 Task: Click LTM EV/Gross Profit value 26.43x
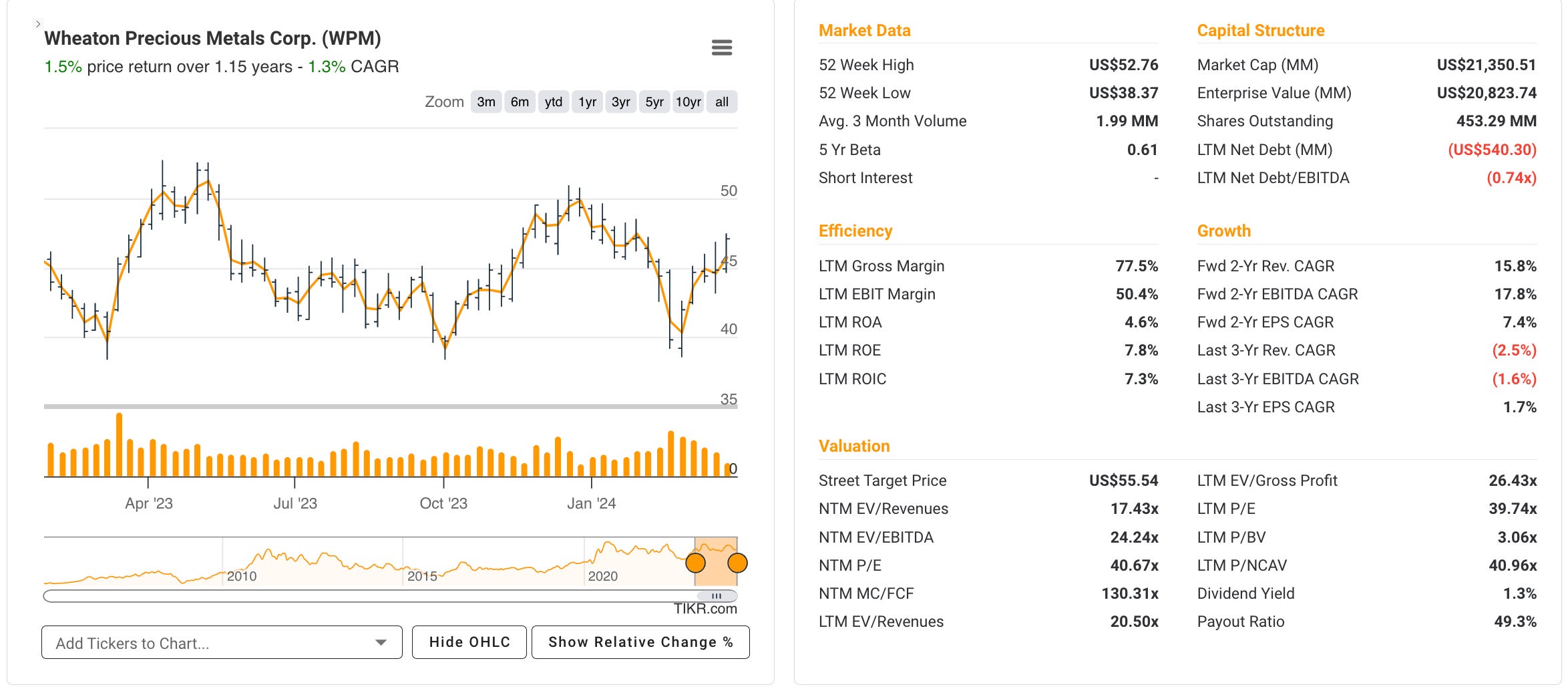(1513, 480)
